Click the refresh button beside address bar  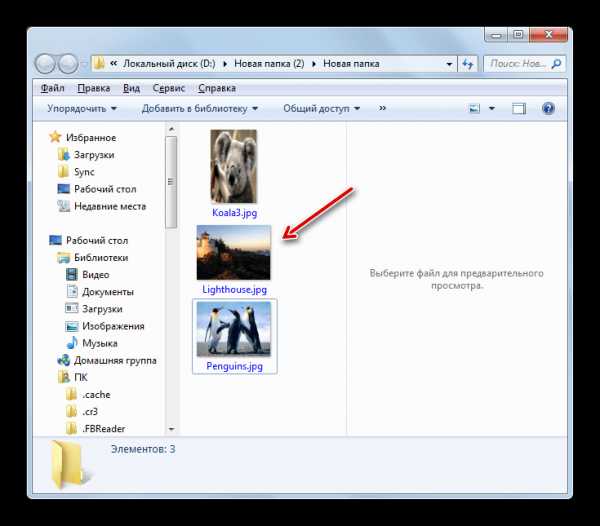click(x=468, y=64)
